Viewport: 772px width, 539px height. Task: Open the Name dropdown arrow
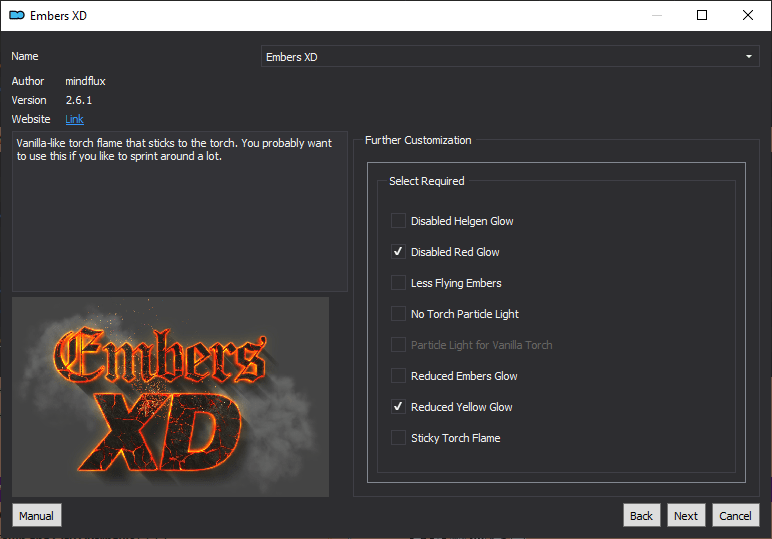[x=748, y=57]
